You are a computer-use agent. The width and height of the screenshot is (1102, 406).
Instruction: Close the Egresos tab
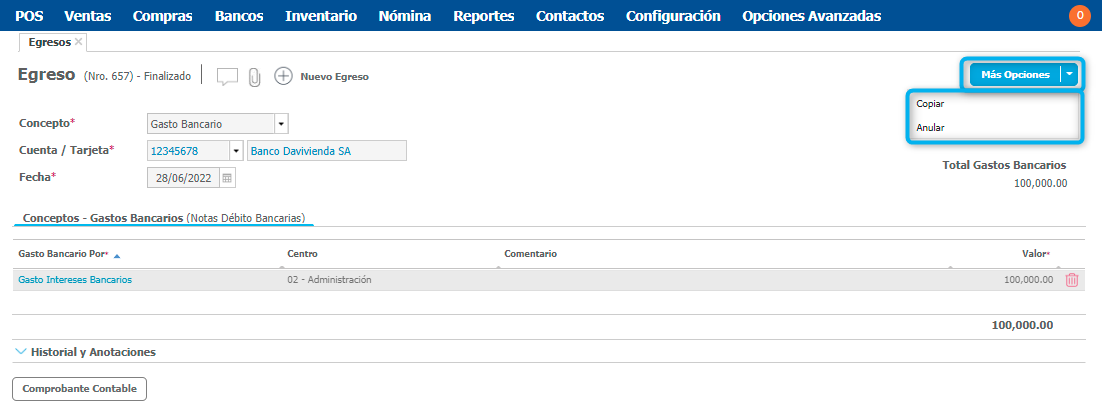tap(79, 42)
